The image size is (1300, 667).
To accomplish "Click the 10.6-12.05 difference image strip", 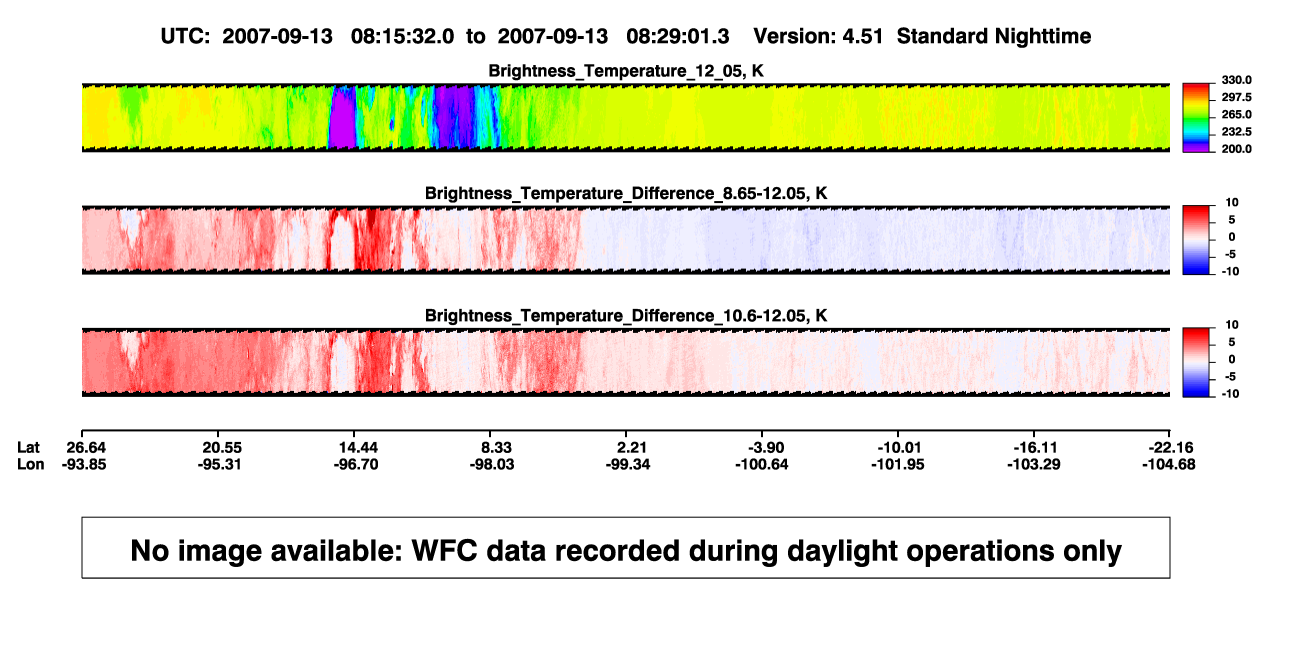I will (x=625, y=362).
